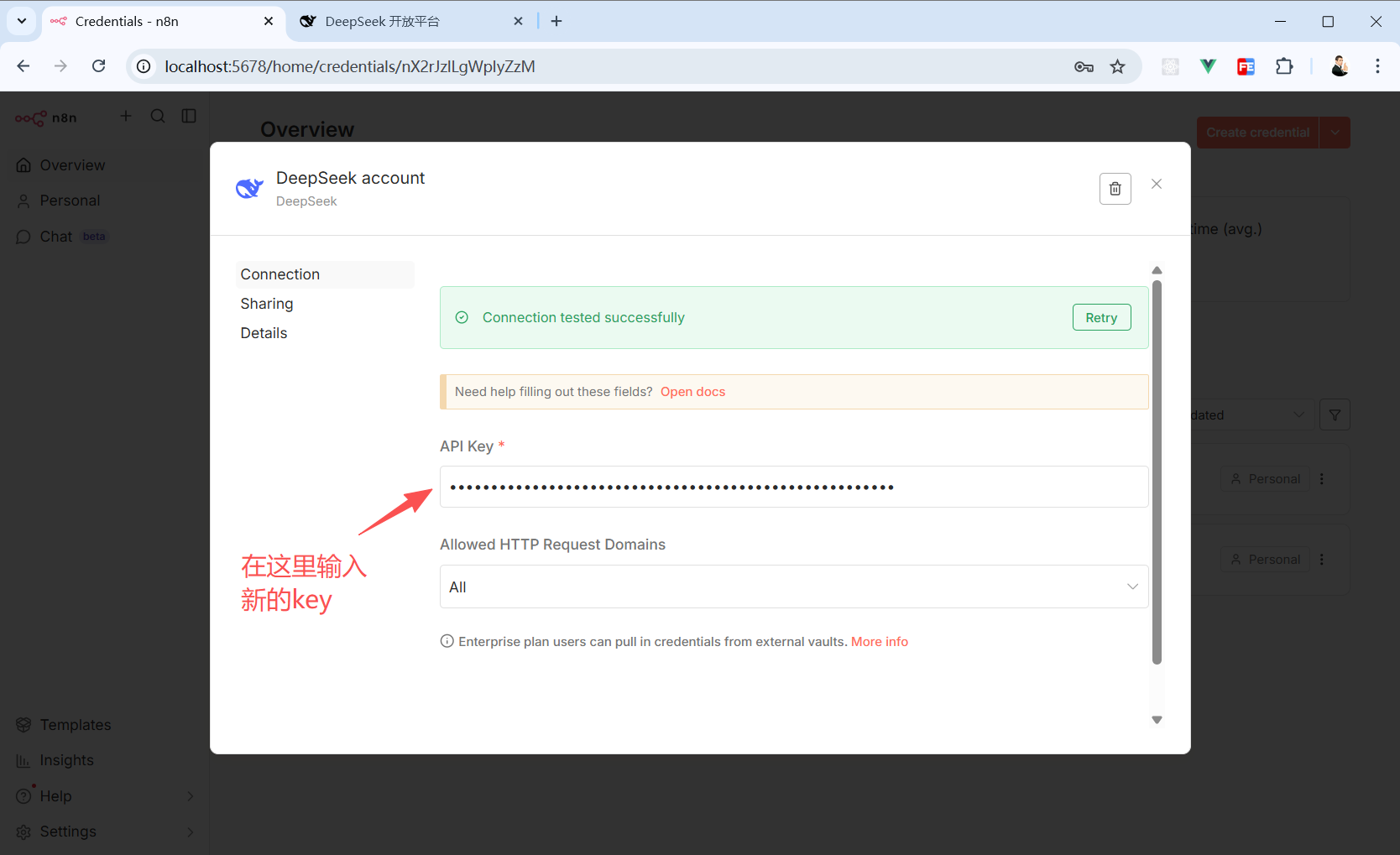Viewport: 1400px width, 855px height.
Task: Open browser Extensions puzzle icon
Action: pyautogui.click(x=1283, y=66)
